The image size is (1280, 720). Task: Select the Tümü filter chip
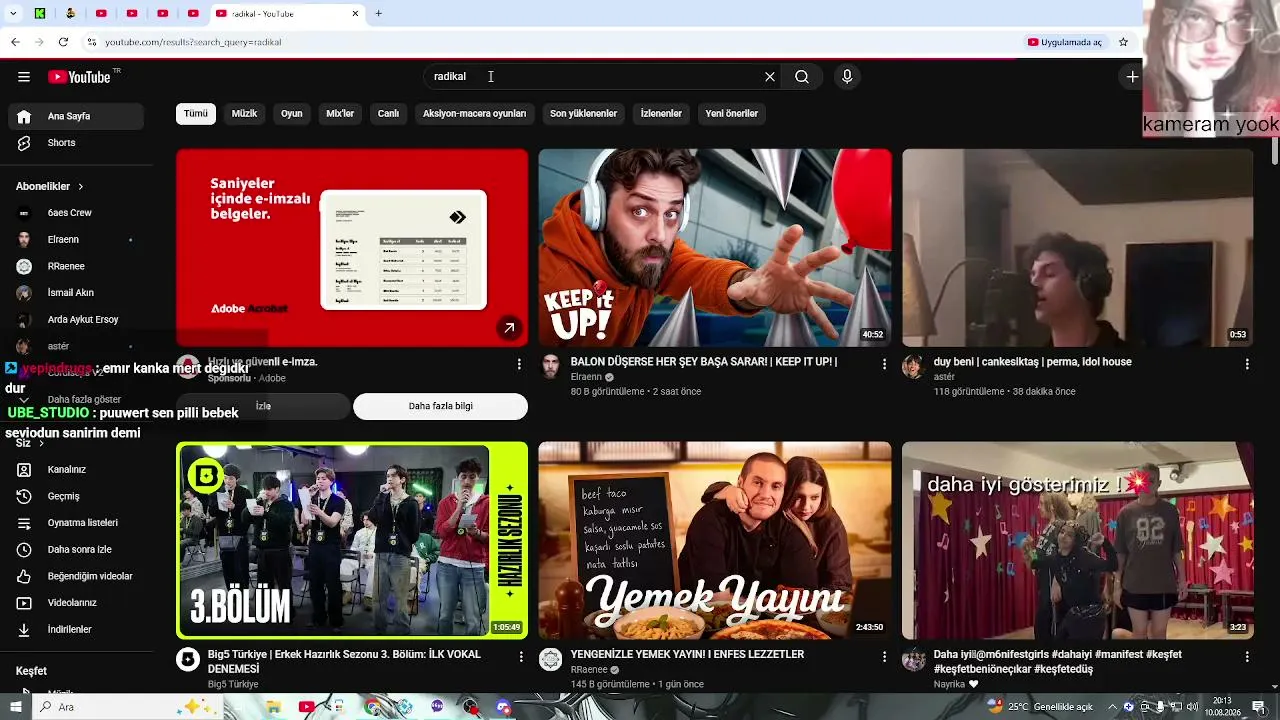(196, 114)
